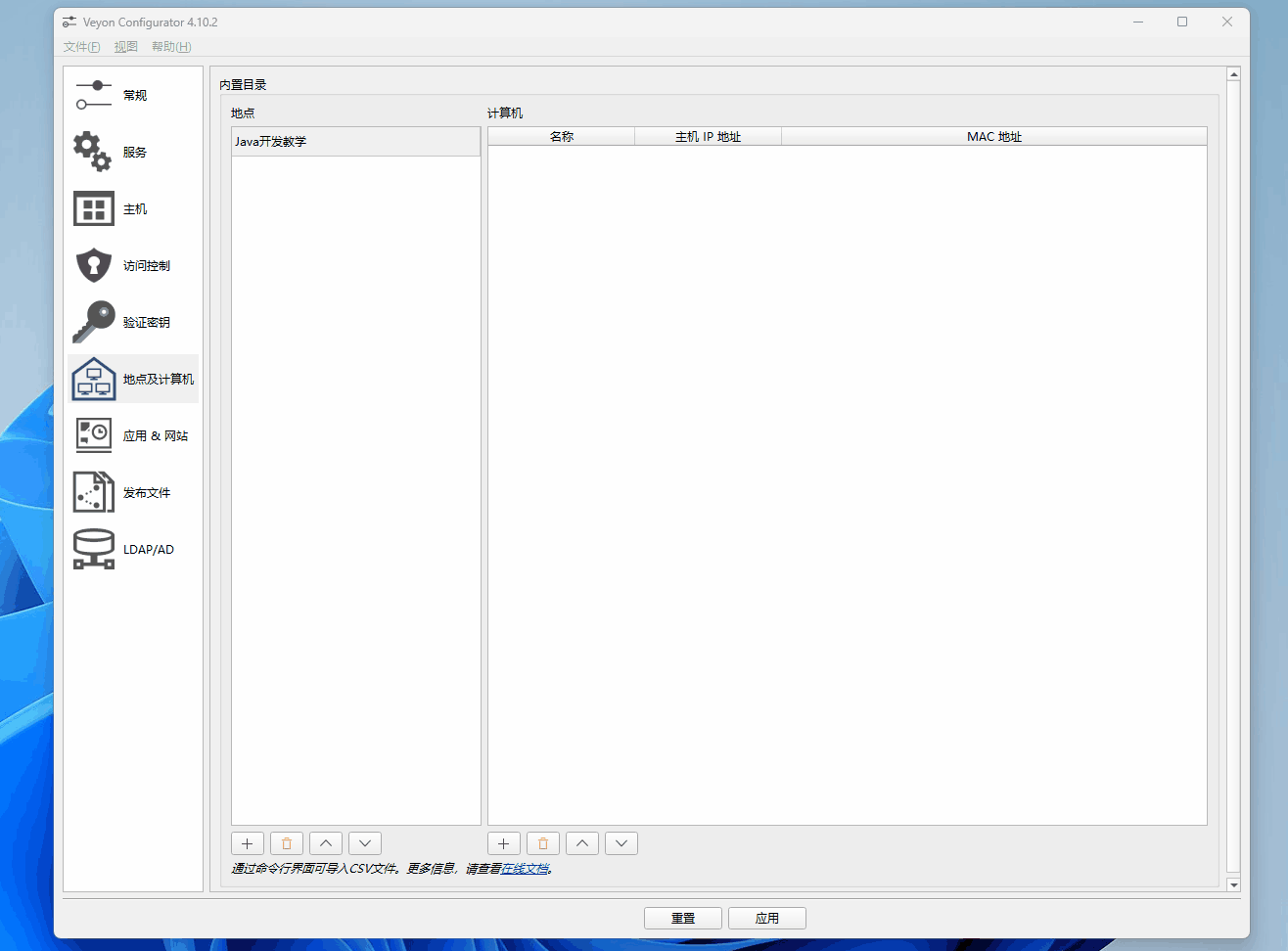Delete the selected location with trash icon
The image size is (1288, 951).
(287, 843)
